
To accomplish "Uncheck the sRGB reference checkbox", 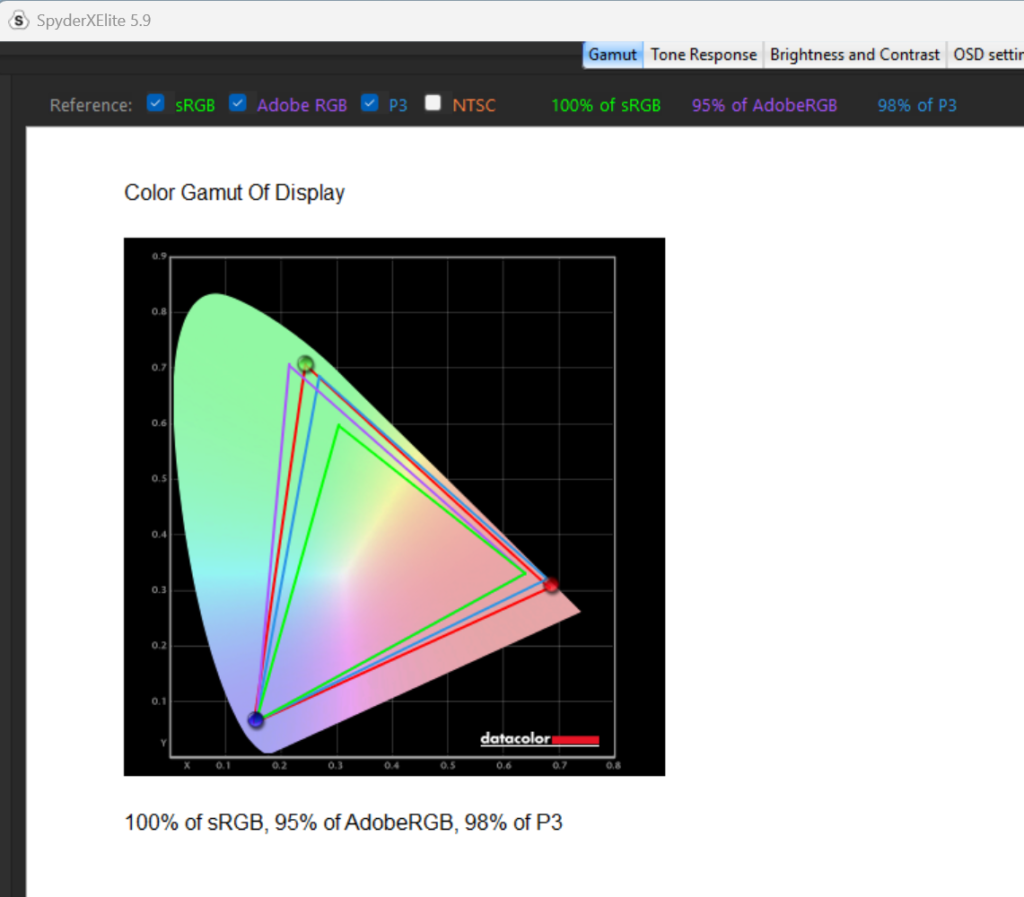I will [156, 103].
